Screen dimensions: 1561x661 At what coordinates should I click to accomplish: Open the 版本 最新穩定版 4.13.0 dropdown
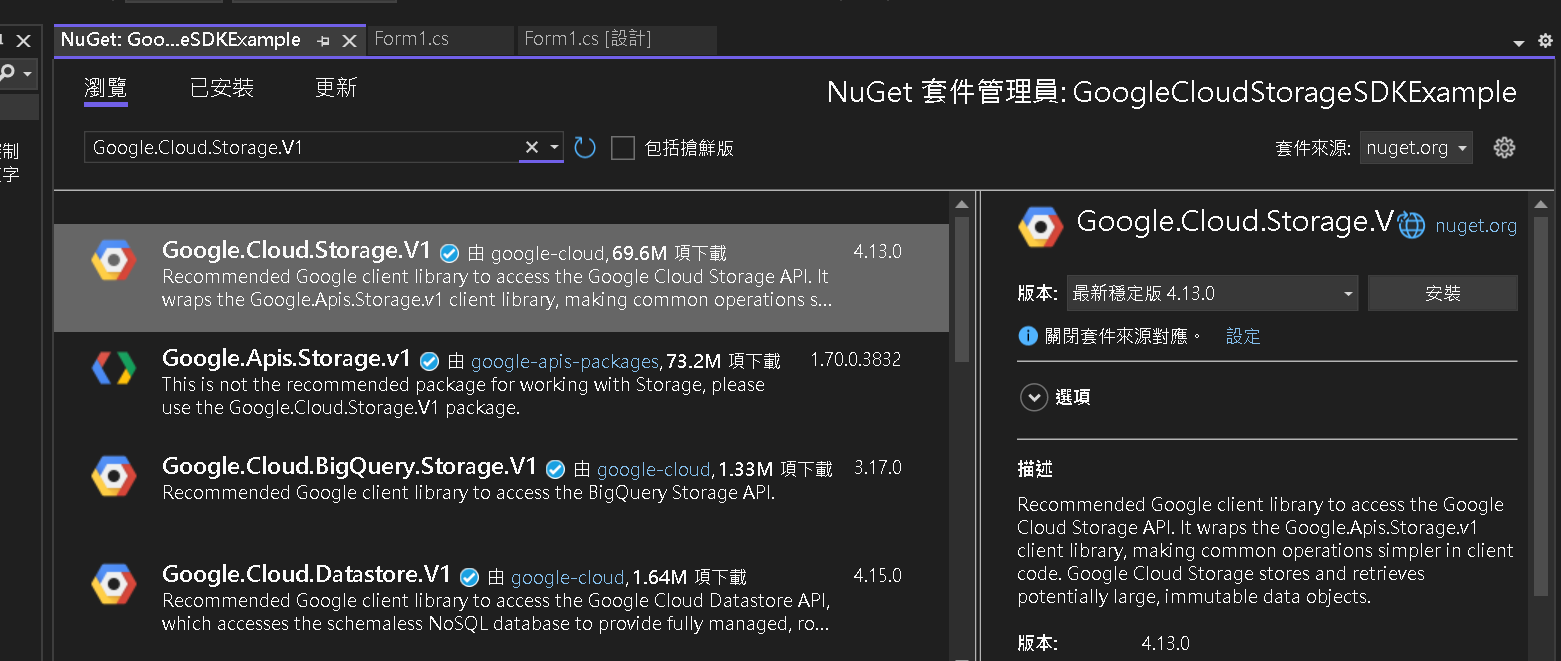1212,293
